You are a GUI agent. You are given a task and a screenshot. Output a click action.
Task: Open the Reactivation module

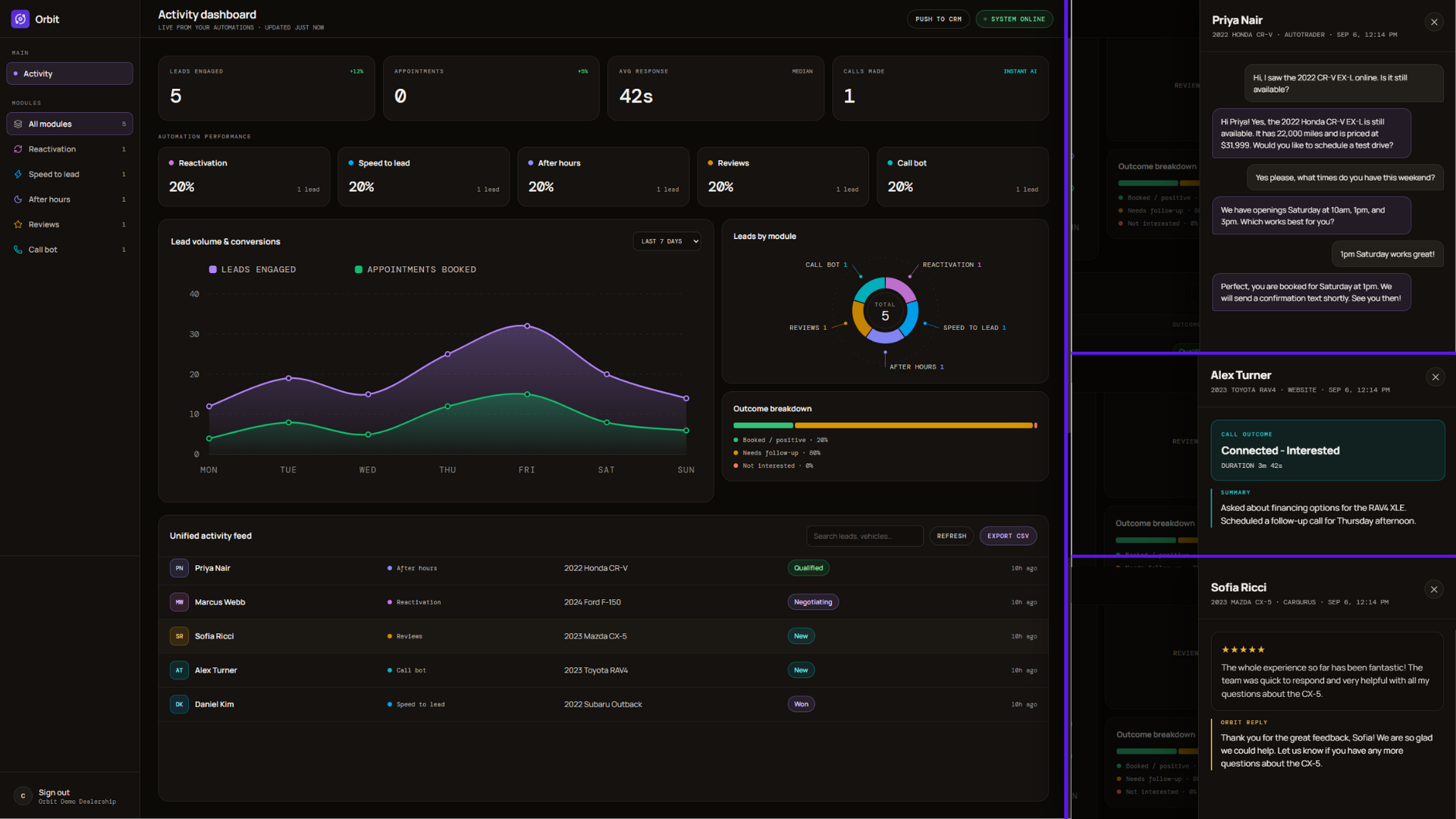click(x=70, y=149)
